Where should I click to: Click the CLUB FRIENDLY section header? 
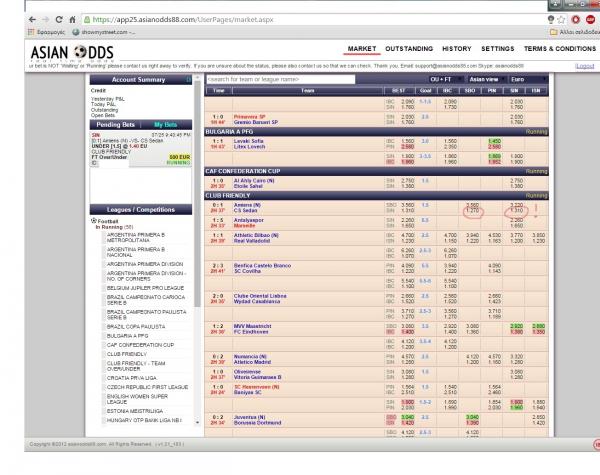(376, 196)
